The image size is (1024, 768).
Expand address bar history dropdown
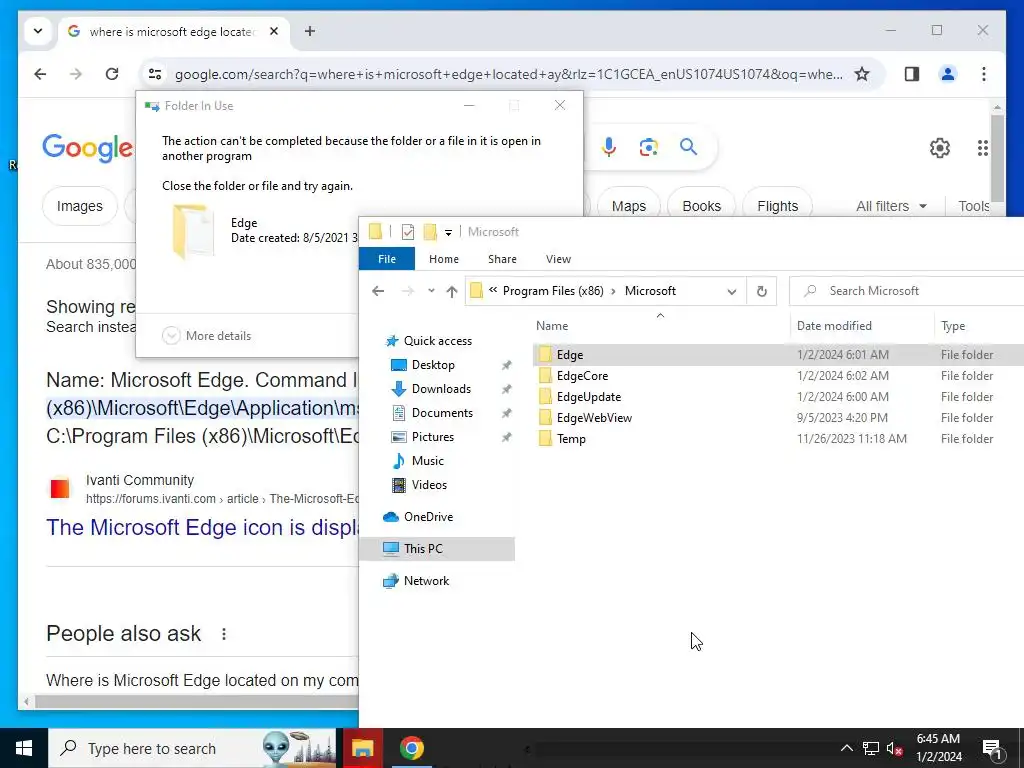click(731, 292)
